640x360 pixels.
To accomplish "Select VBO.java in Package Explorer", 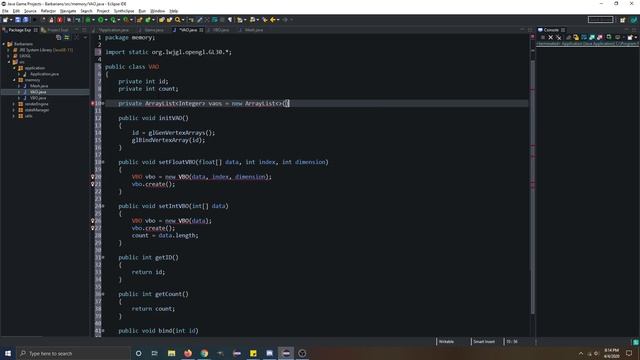I will pyautogui.click(x=38, y=98).
